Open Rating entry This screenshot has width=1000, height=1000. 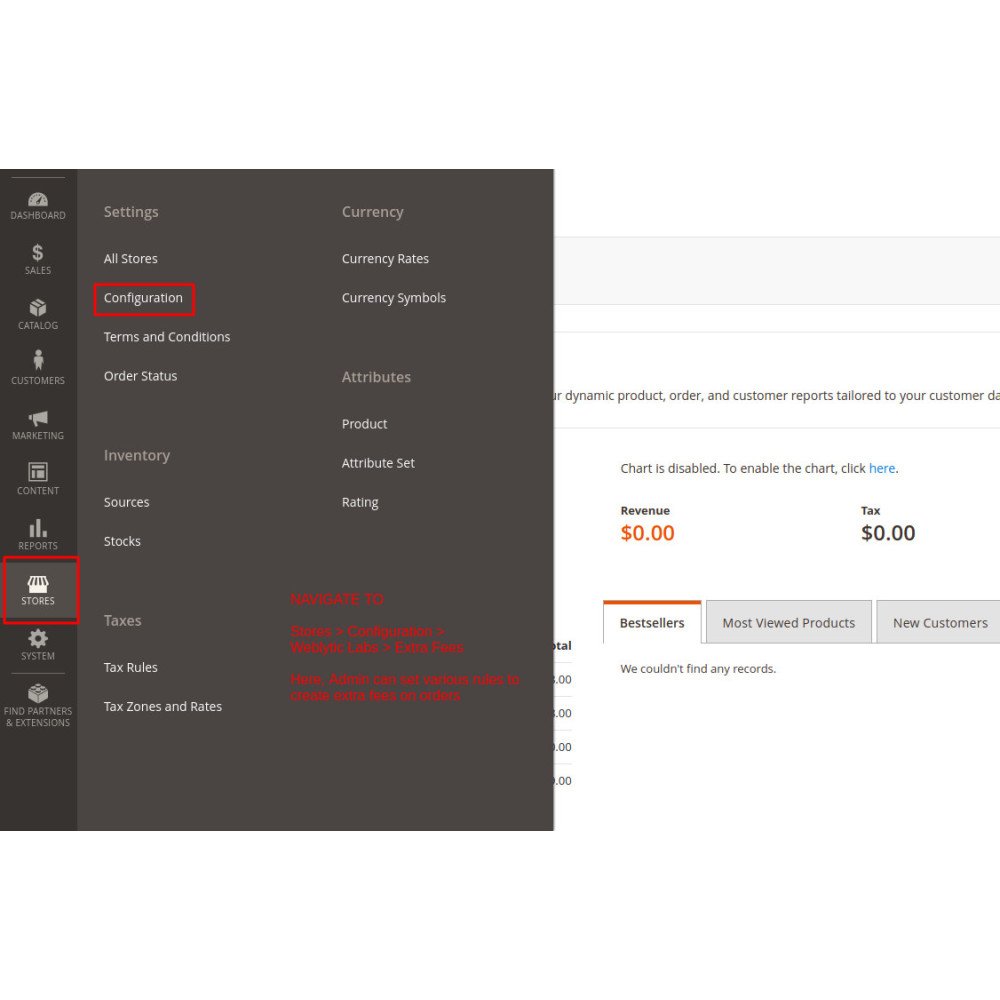[x=360, y=503]
